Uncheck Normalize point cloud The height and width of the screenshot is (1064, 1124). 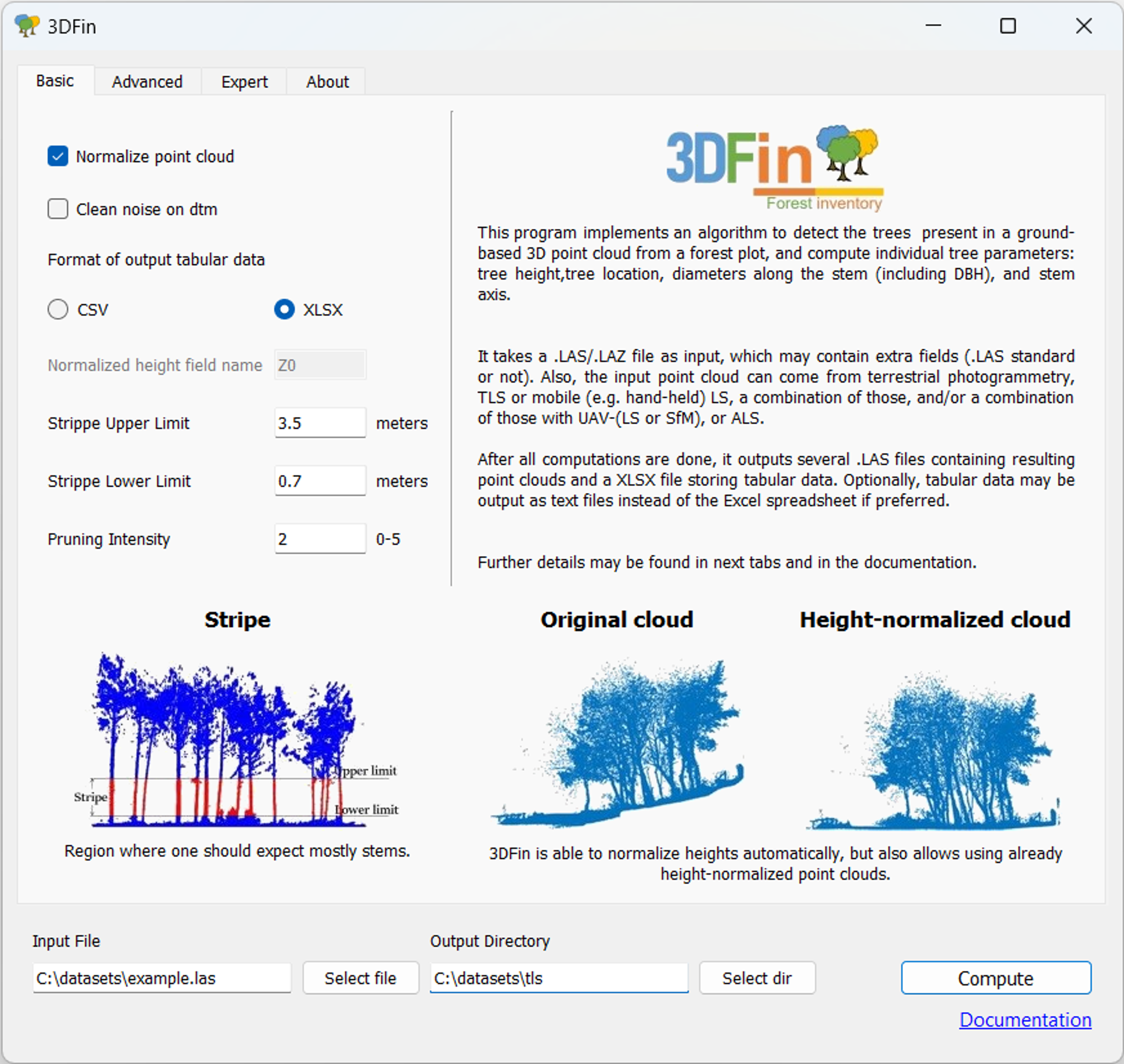click(x=58, y=156)
